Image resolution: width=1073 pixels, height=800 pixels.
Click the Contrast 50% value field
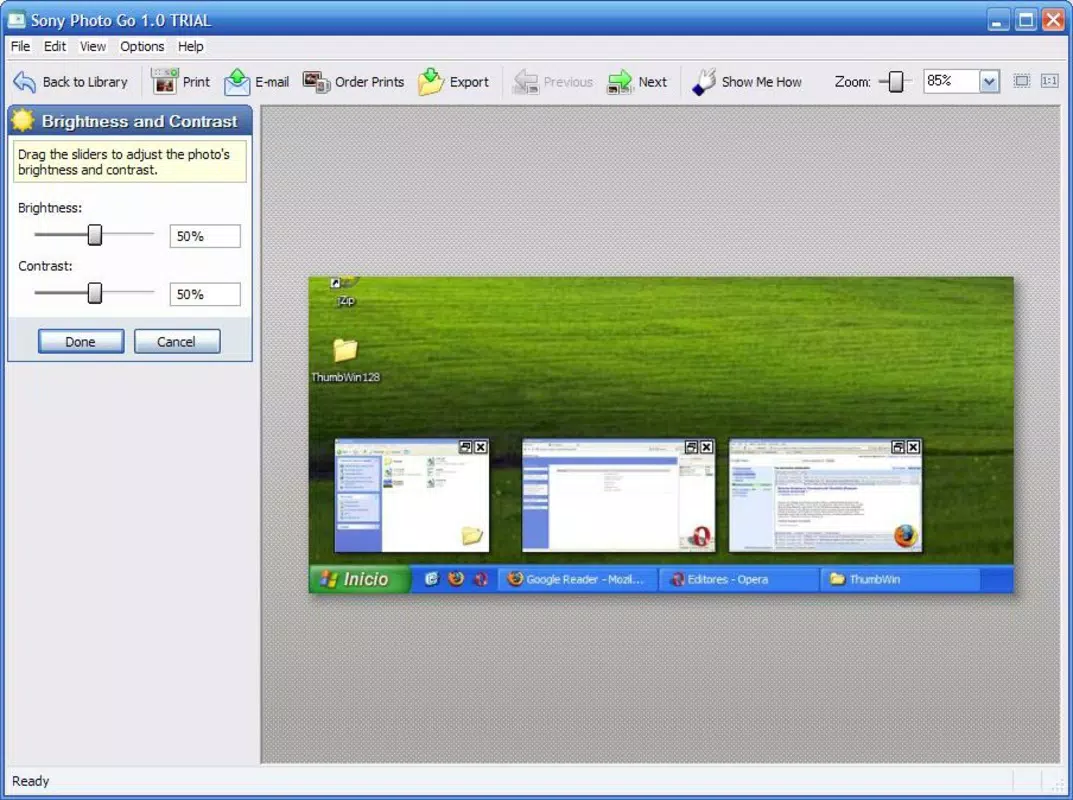205,294
